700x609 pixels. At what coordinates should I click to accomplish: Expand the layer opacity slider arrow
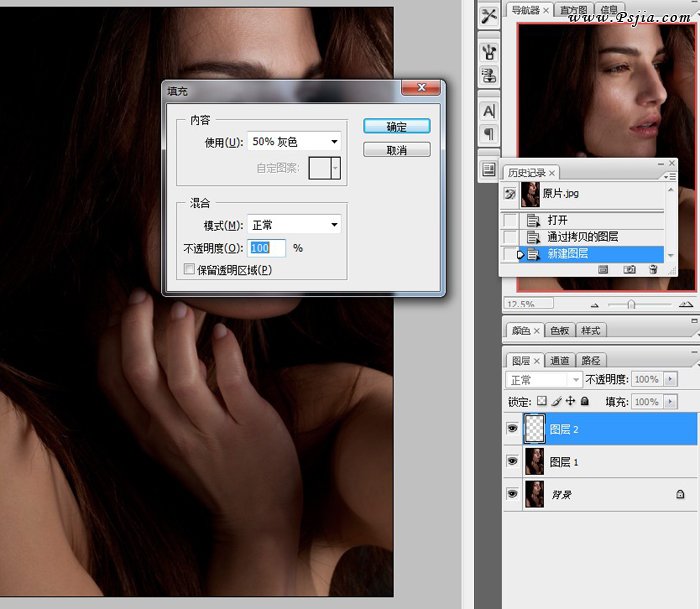[670, 380]
